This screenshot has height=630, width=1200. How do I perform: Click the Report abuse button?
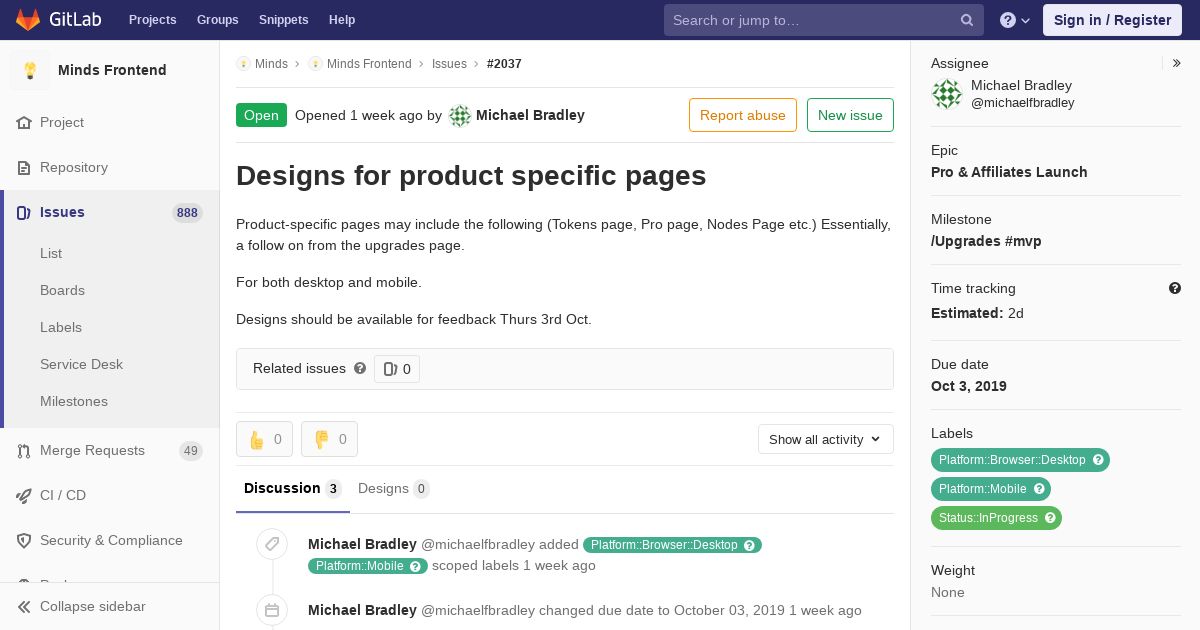pos(742,115)
